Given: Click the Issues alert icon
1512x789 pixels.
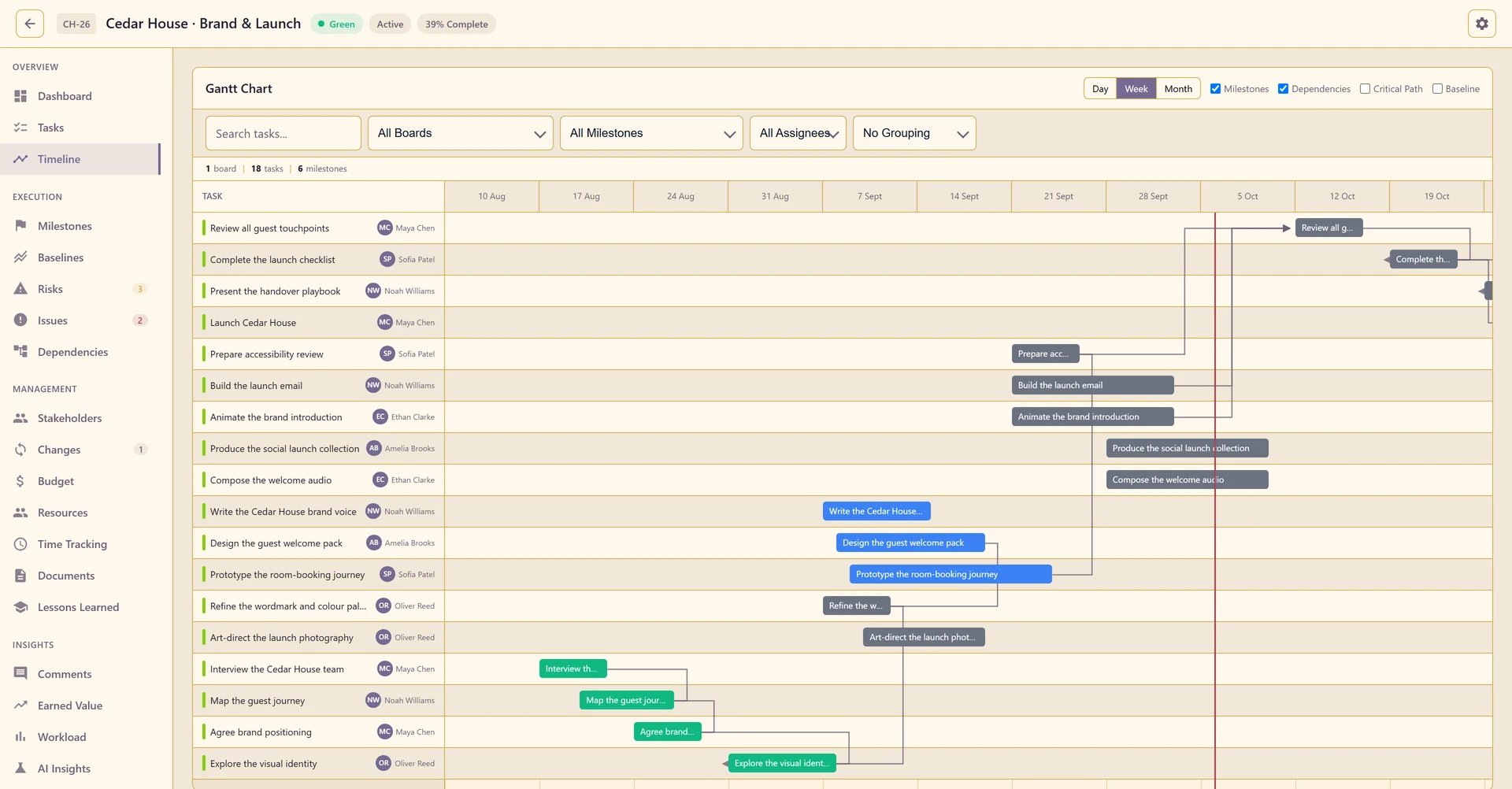Looking at the screenshot, I should click(x=20, y=320).
